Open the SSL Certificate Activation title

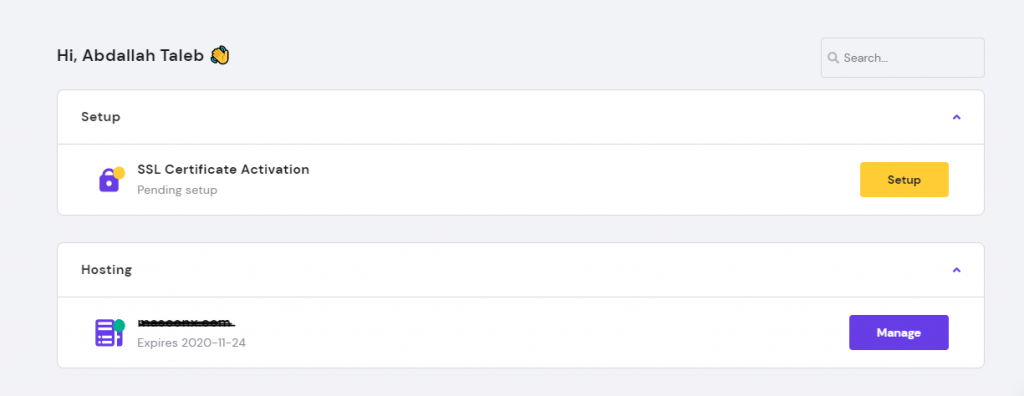tap(223, 169)
